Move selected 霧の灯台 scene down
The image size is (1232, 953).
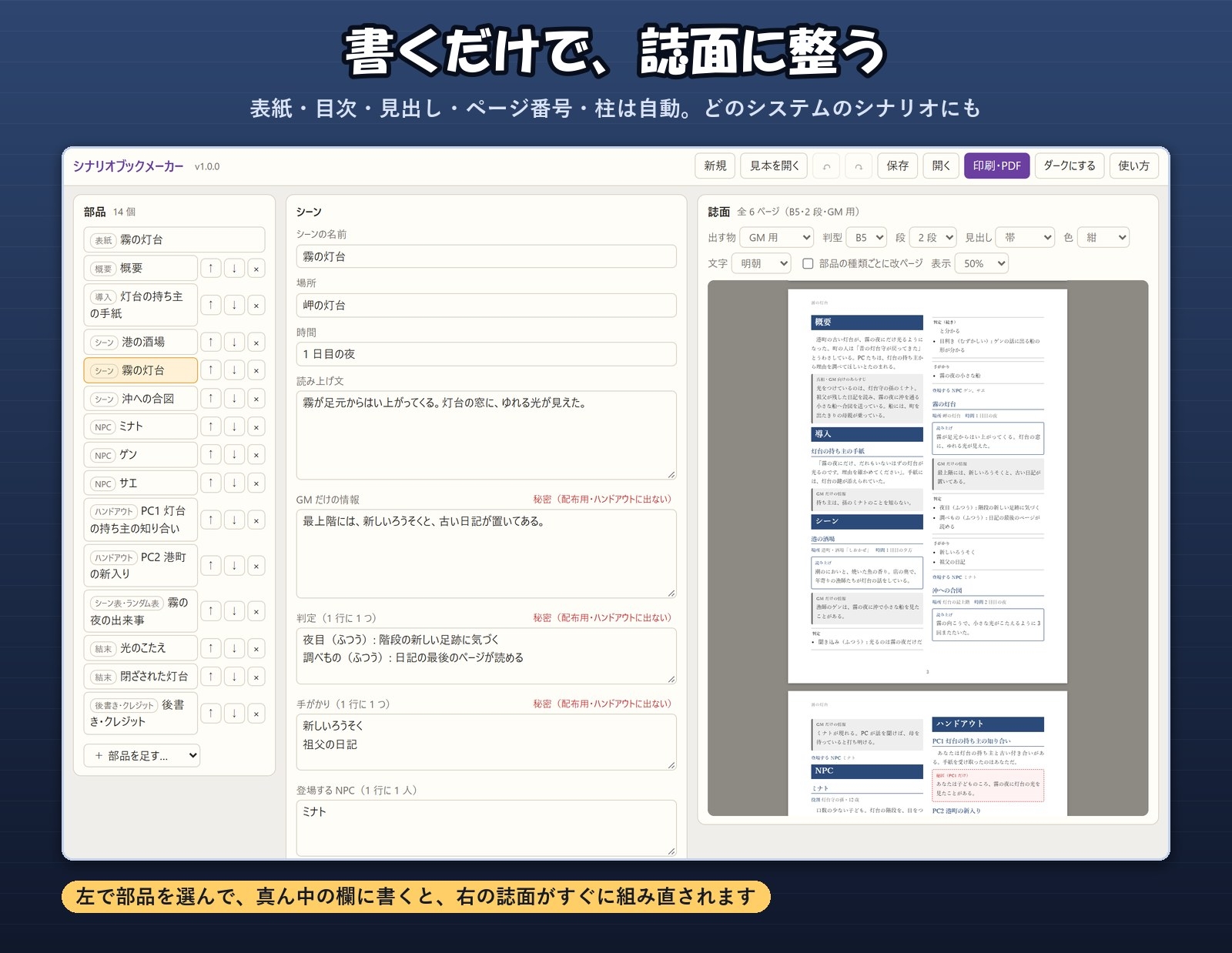click(x=234, y=370)
